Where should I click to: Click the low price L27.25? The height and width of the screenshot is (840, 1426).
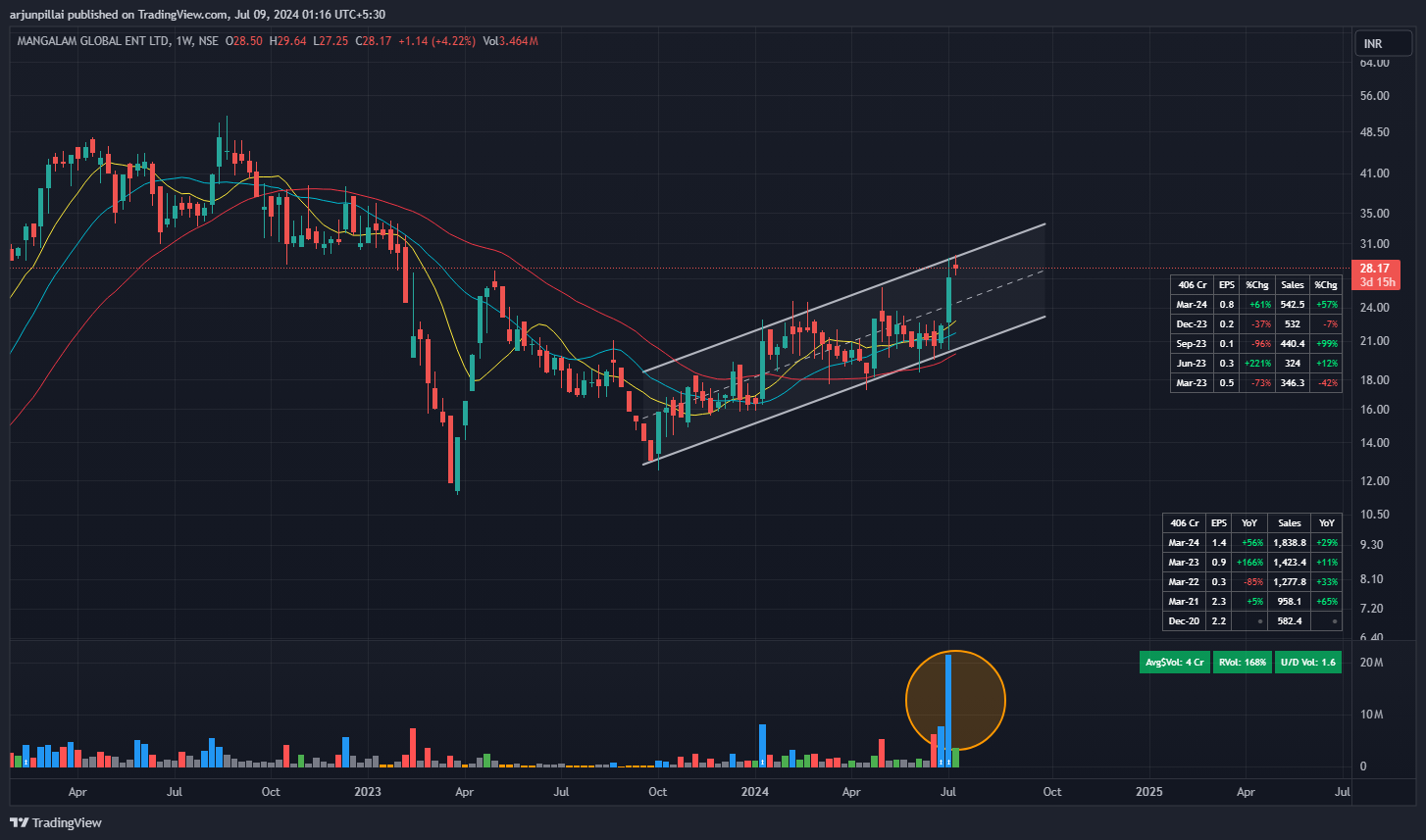331,41
